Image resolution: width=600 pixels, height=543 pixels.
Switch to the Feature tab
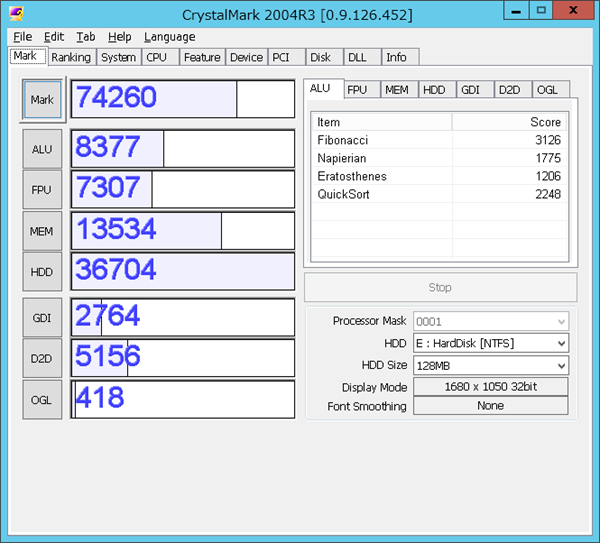pos(202,57)
